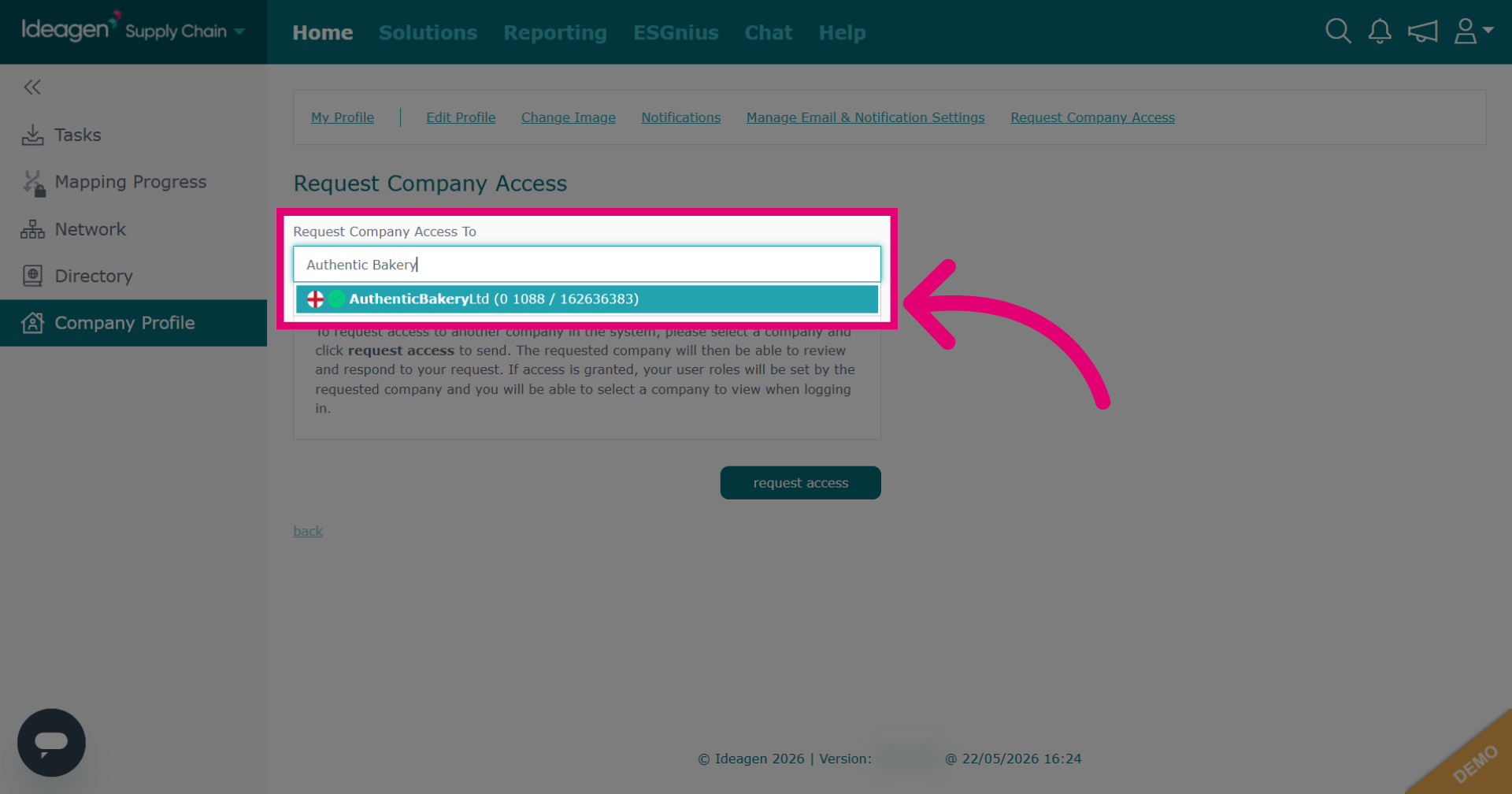Viewport: 1512px width, 794px height.
Task: Follow the back link
Action: (x=308, y=532)
